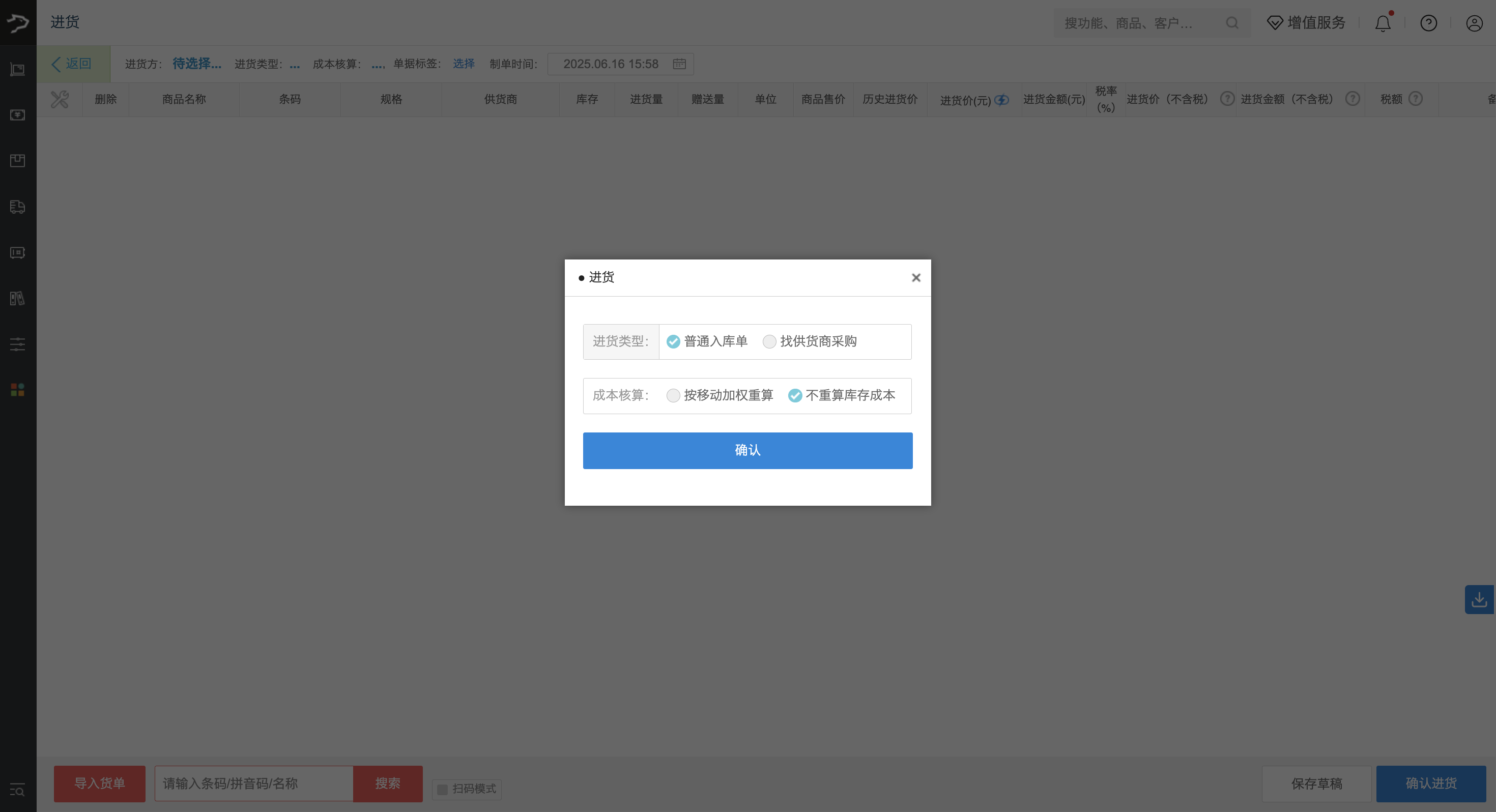Click the 赠送量 column header
This screenshot has width=1496, height=812.
point(708,99)
